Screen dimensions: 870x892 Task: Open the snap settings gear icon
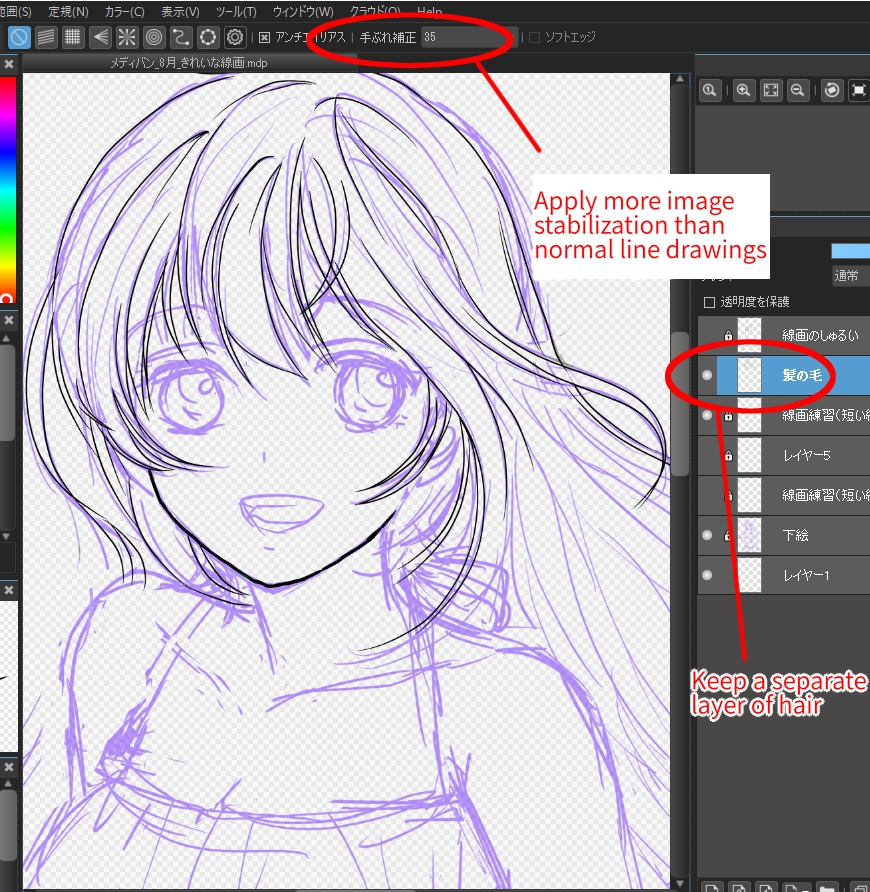click(x=233, y=37)
